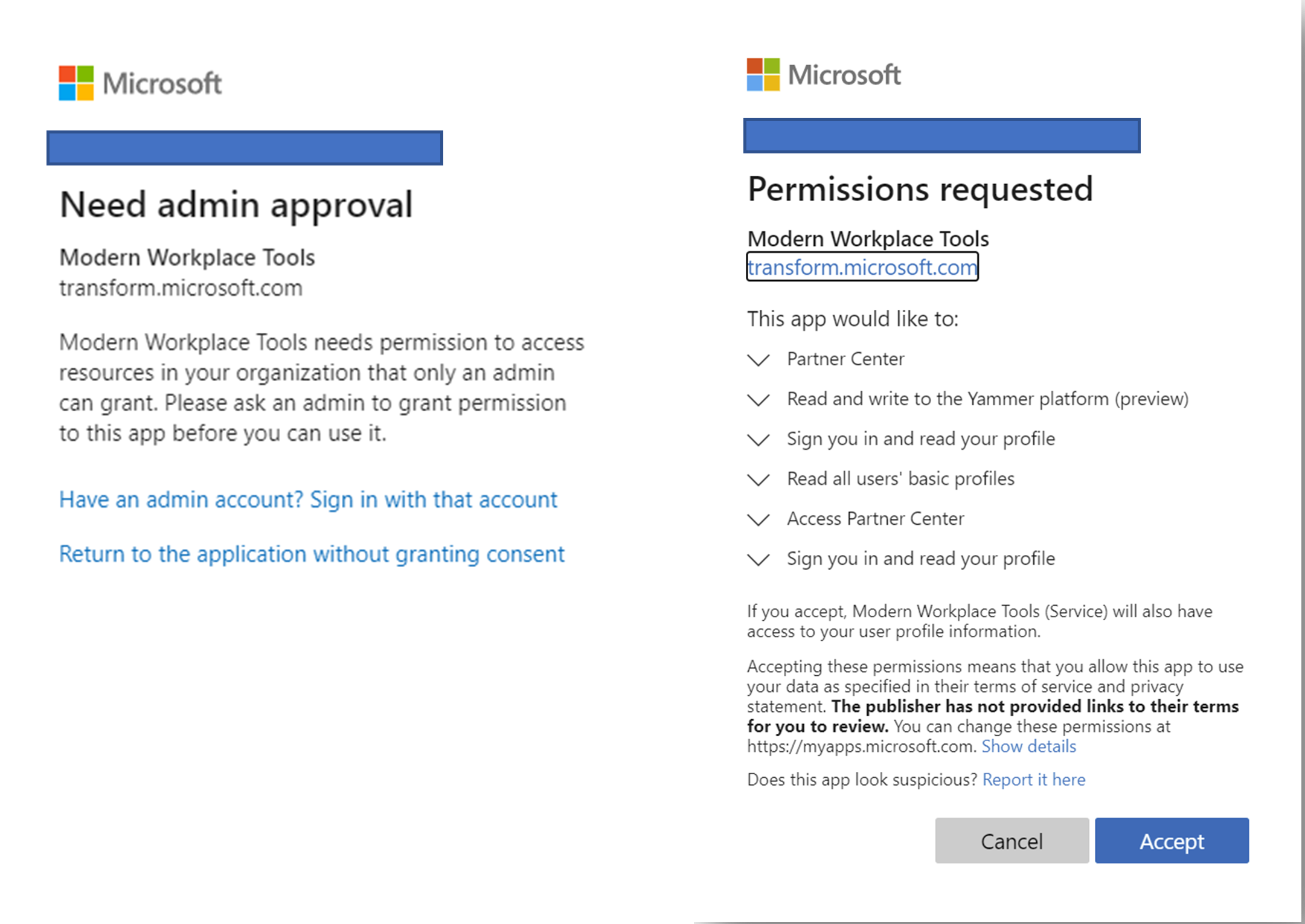Select the Permissions requested heading
This screenshot has height=924, width=1305.
pos(920,190)
